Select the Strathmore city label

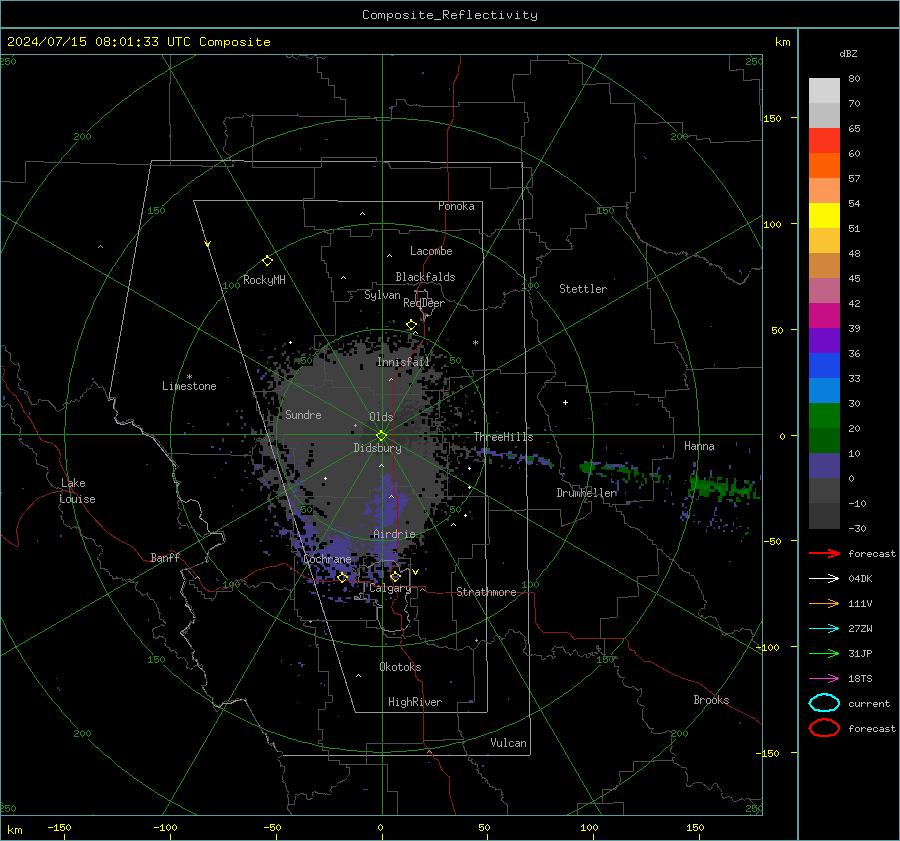pyautogui.click(x=486, y=592)
